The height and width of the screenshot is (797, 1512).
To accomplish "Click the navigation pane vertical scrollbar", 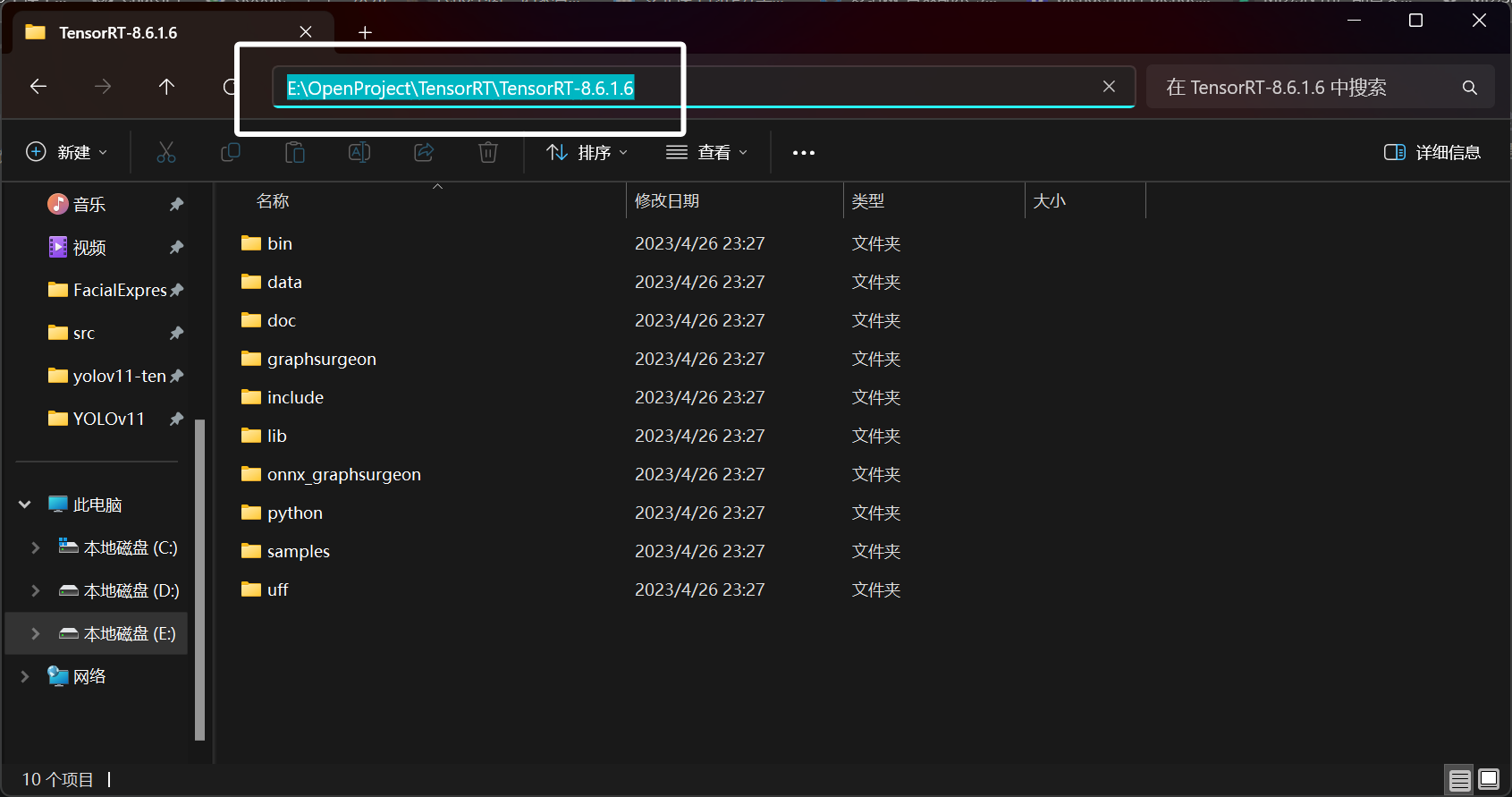I will pyautogui.click(x=199, y=580).
